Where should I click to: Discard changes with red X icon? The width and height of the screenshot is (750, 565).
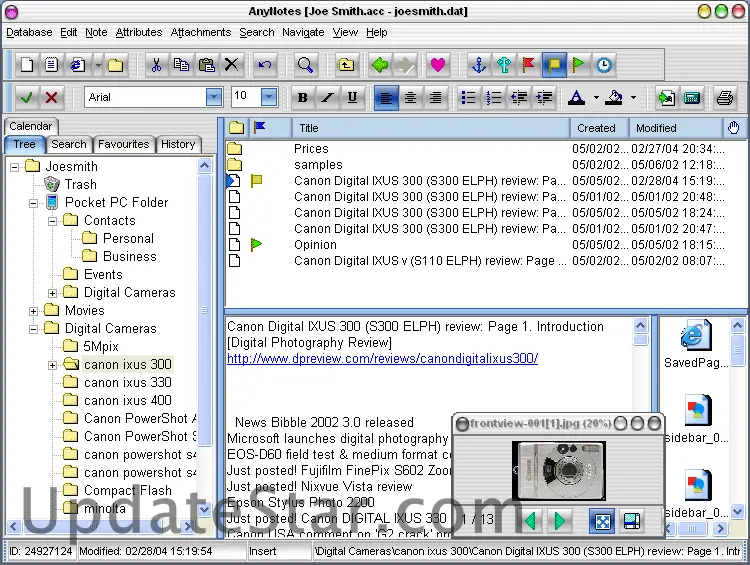[52, 98]
